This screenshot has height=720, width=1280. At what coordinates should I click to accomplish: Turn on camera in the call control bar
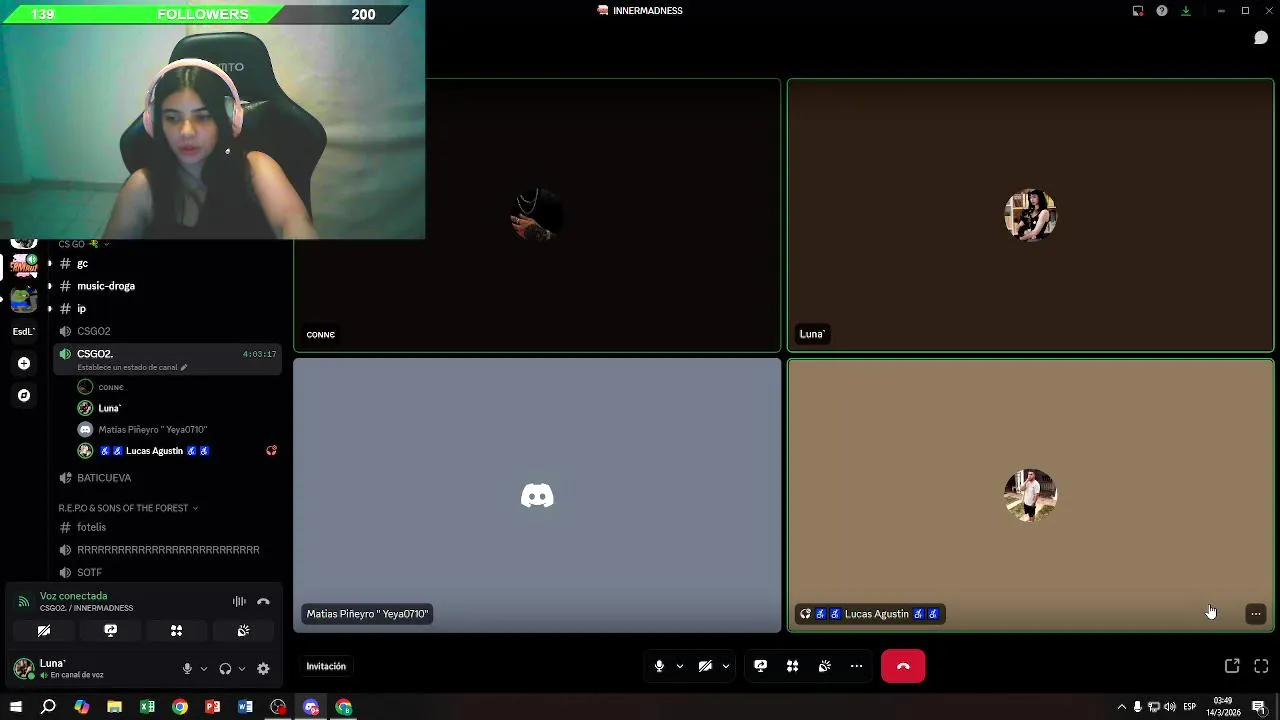point(705,666)
